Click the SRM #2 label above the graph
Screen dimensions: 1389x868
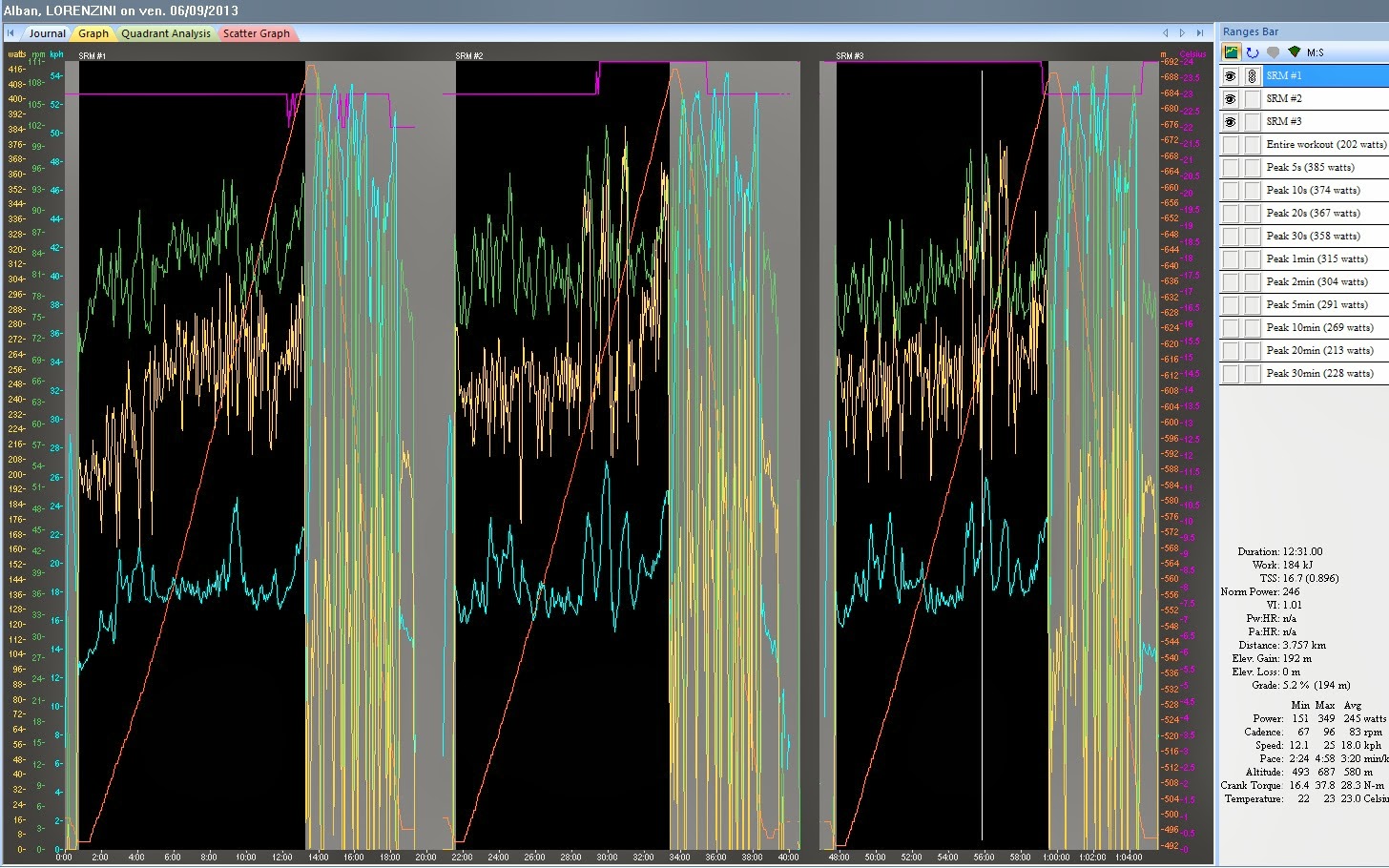469,56
